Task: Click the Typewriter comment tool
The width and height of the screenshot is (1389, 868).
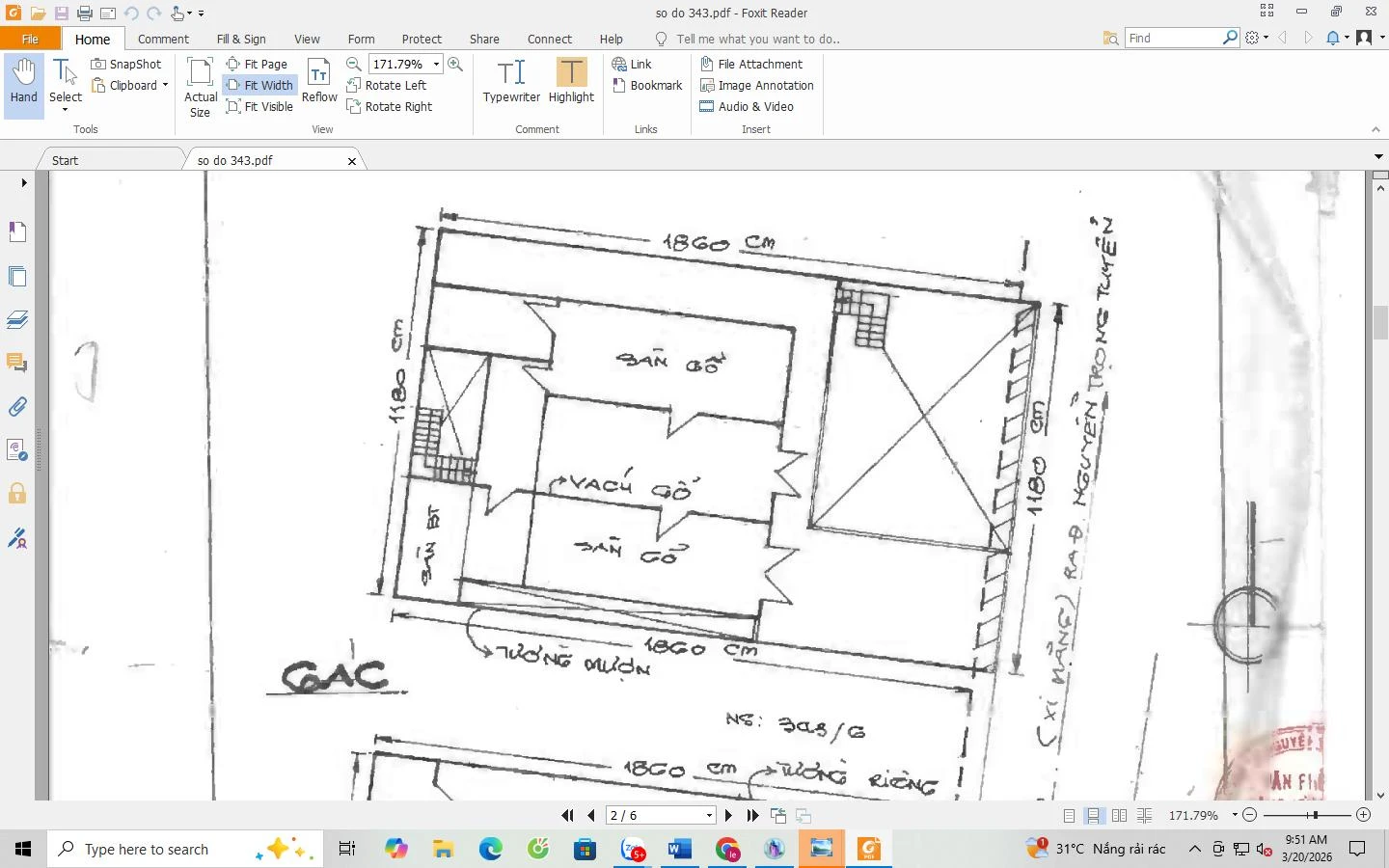Action: pyautogui.click(x=511, y=82)
